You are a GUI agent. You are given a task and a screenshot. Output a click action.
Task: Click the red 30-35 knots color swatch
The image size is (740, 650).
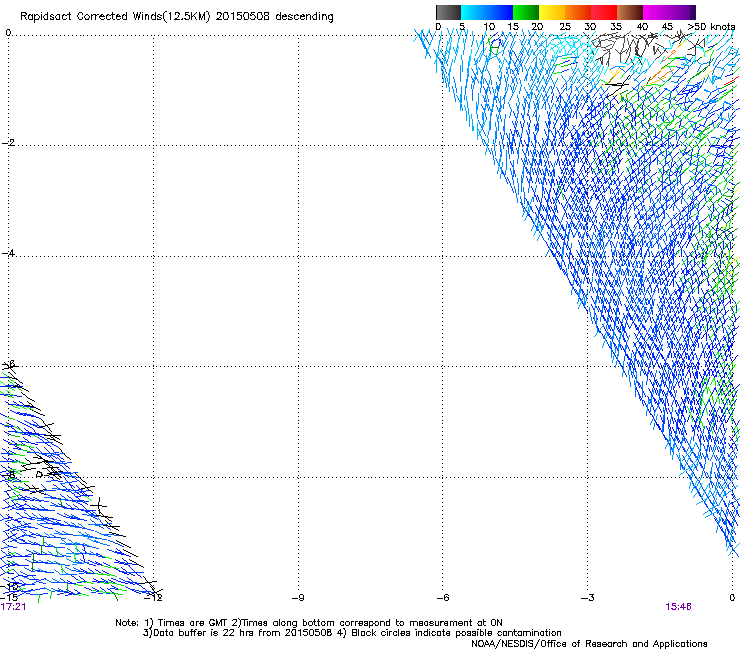coord(604,12)
